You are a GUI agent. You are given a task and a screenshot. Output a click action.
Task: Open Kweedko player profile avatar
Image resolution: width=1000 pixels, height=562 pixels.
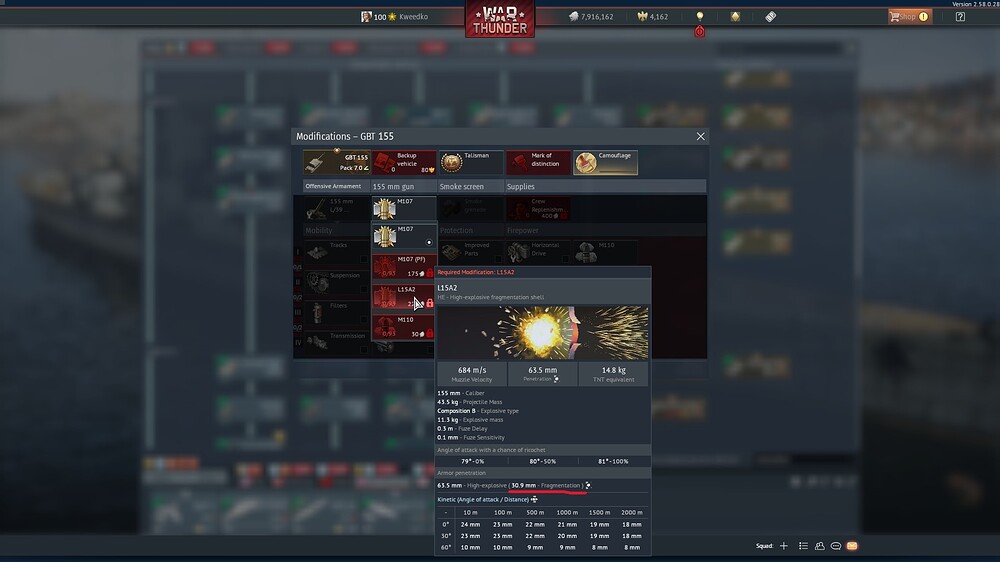(x=366, y=17)
